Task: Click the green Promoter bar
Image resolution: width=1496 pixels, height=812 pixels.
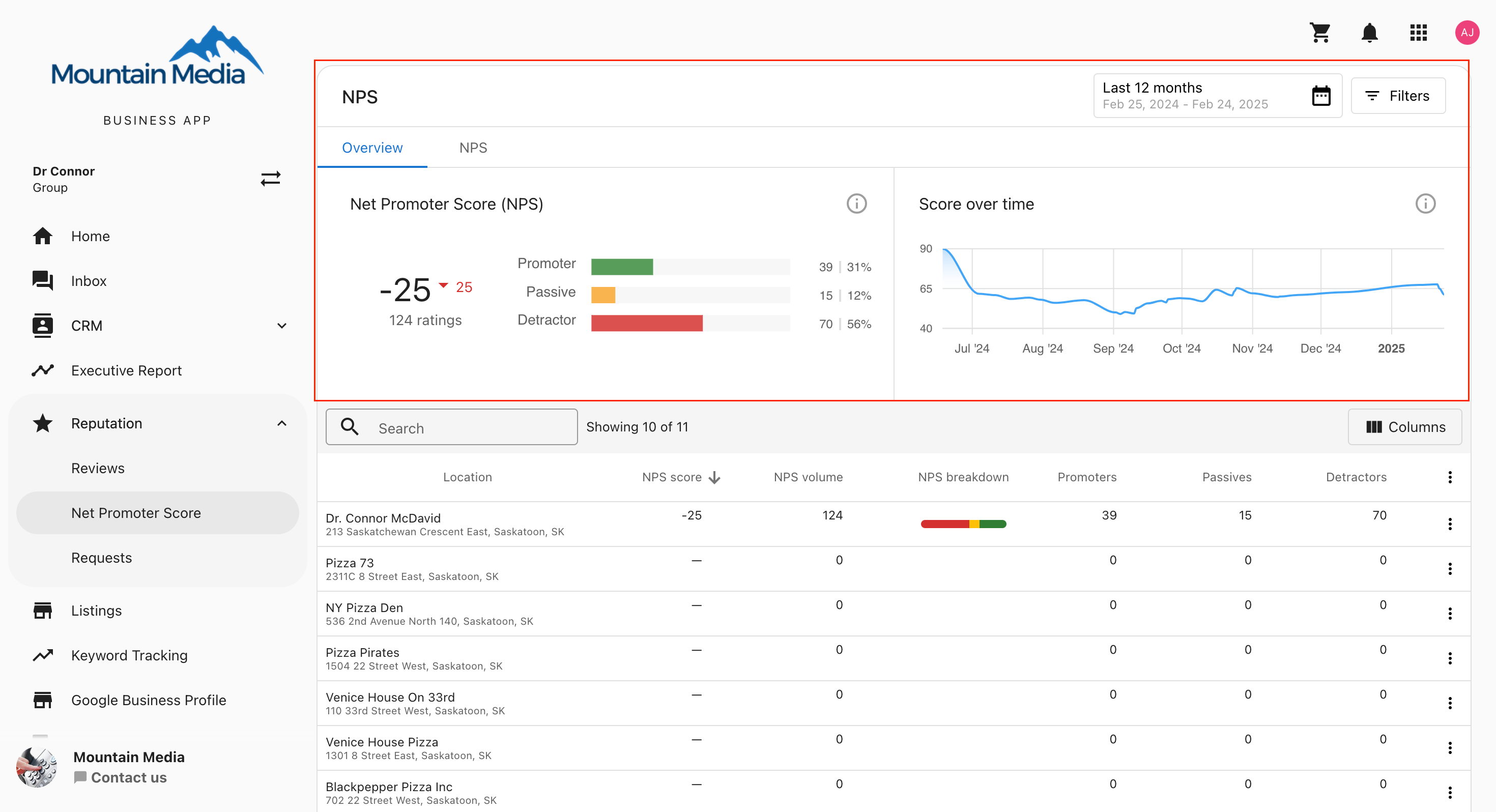Action: pyautogui.click(x=622, y=267)
